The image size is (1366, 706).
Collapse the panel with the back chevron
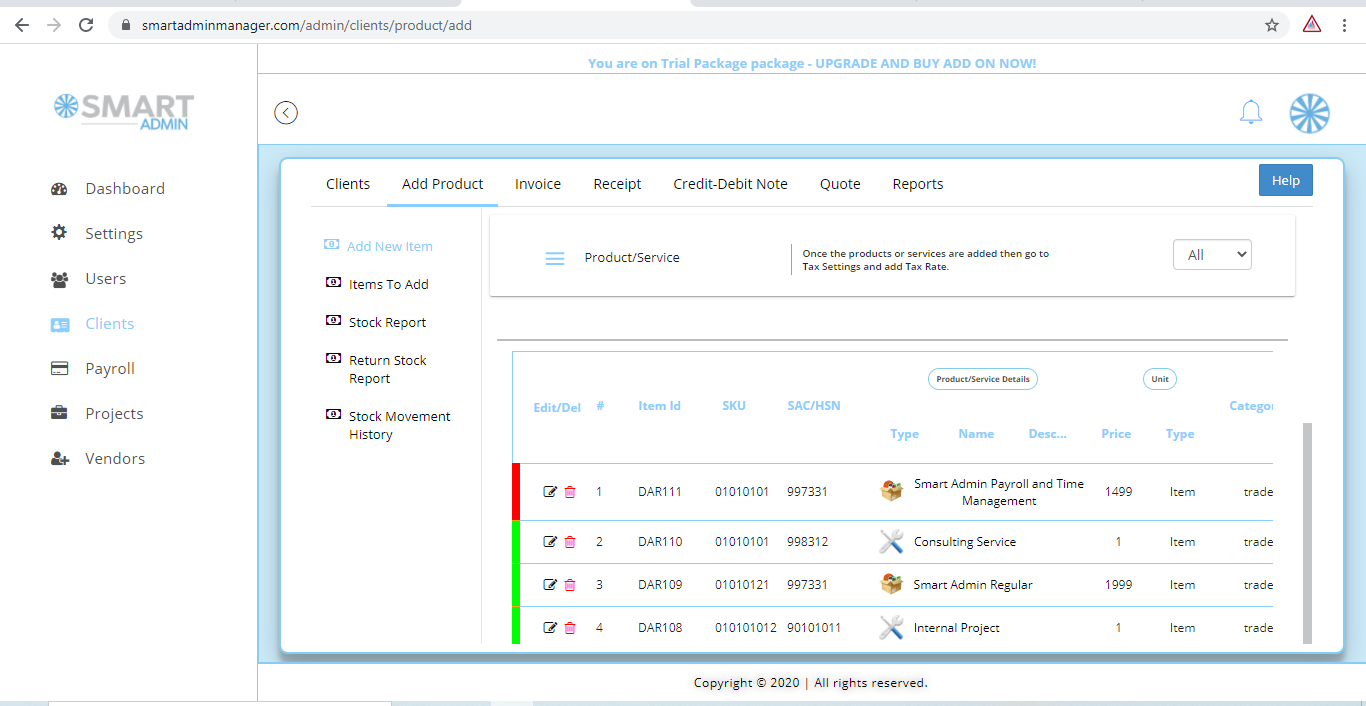(286, 112)
